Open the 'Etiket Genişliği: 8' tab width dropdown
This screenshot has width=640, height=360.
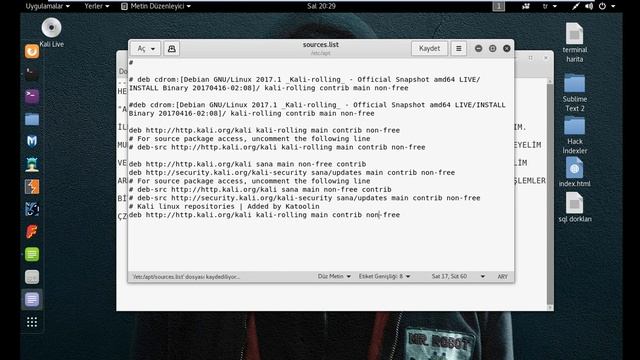click(x=384, y=276)
